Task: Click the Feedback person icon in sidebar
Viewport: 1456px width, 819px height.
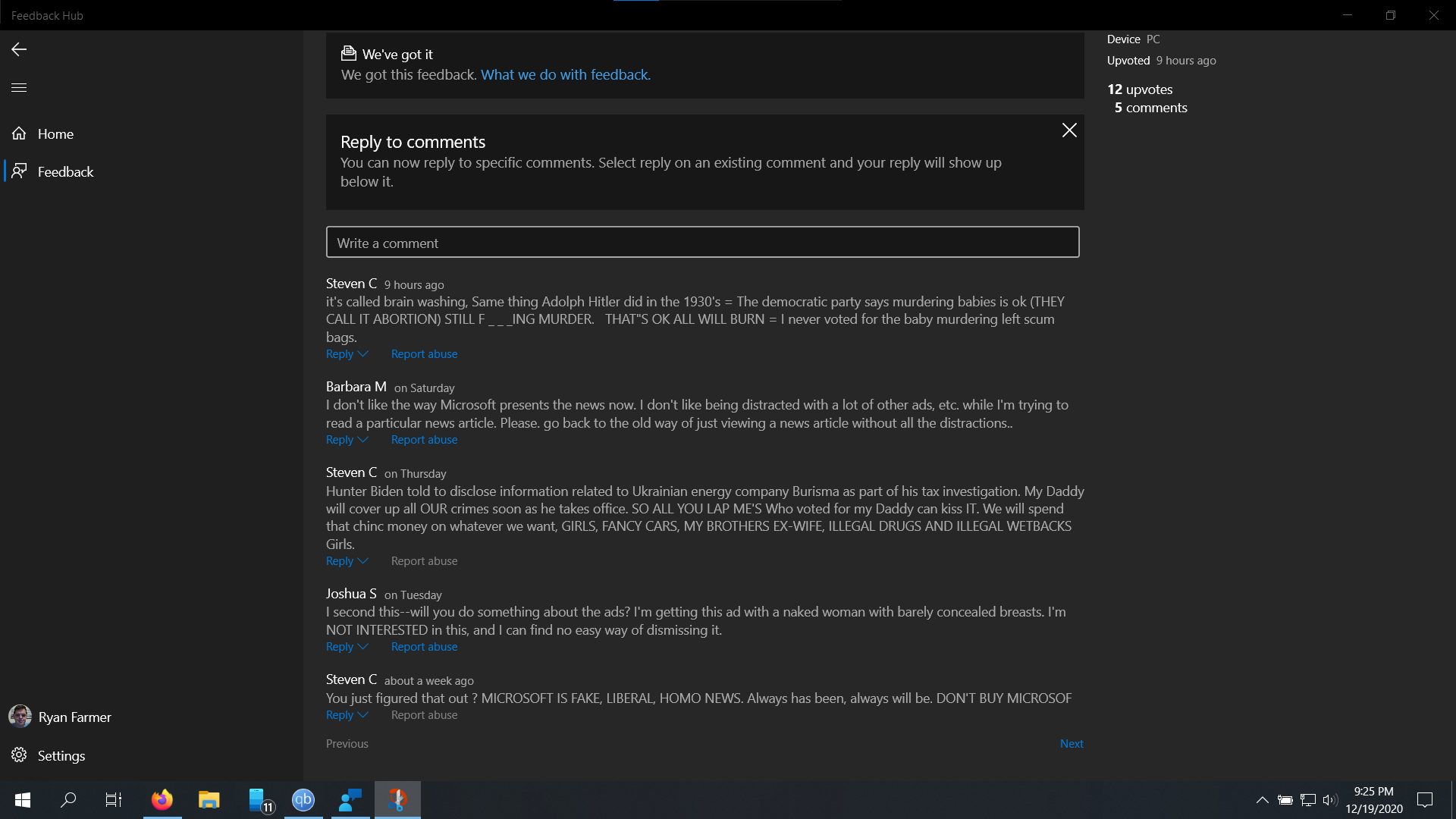Action: [19, 171]
